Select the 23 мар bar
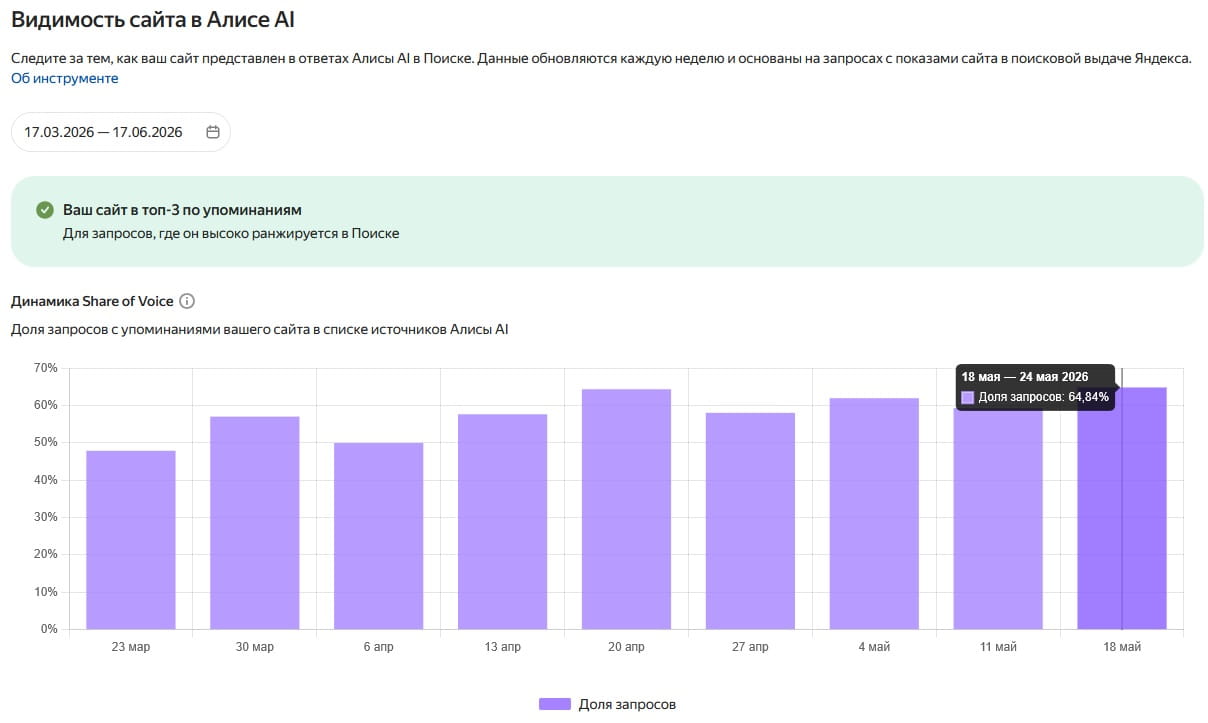 pyautogui.click(x=131, y=540)
